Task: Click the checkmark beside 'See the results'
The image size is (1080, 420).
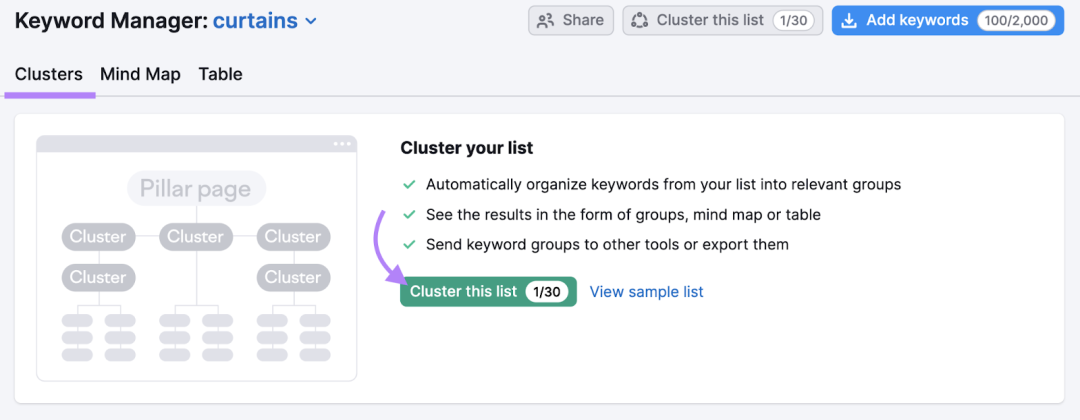Action: click(409, 215)
